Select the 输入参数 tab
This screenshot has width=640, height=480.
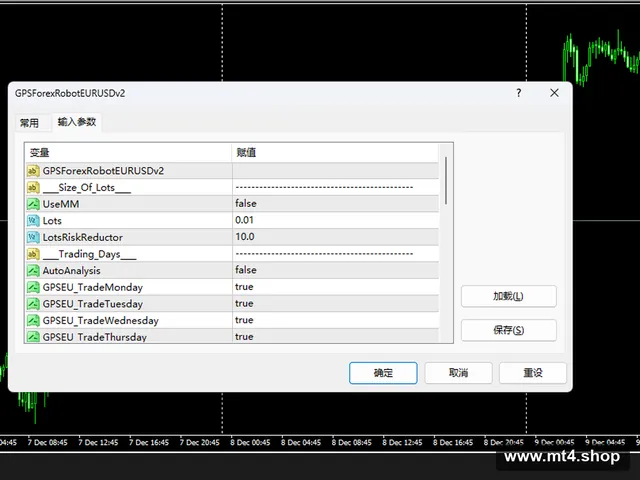[x=77, y=122]
